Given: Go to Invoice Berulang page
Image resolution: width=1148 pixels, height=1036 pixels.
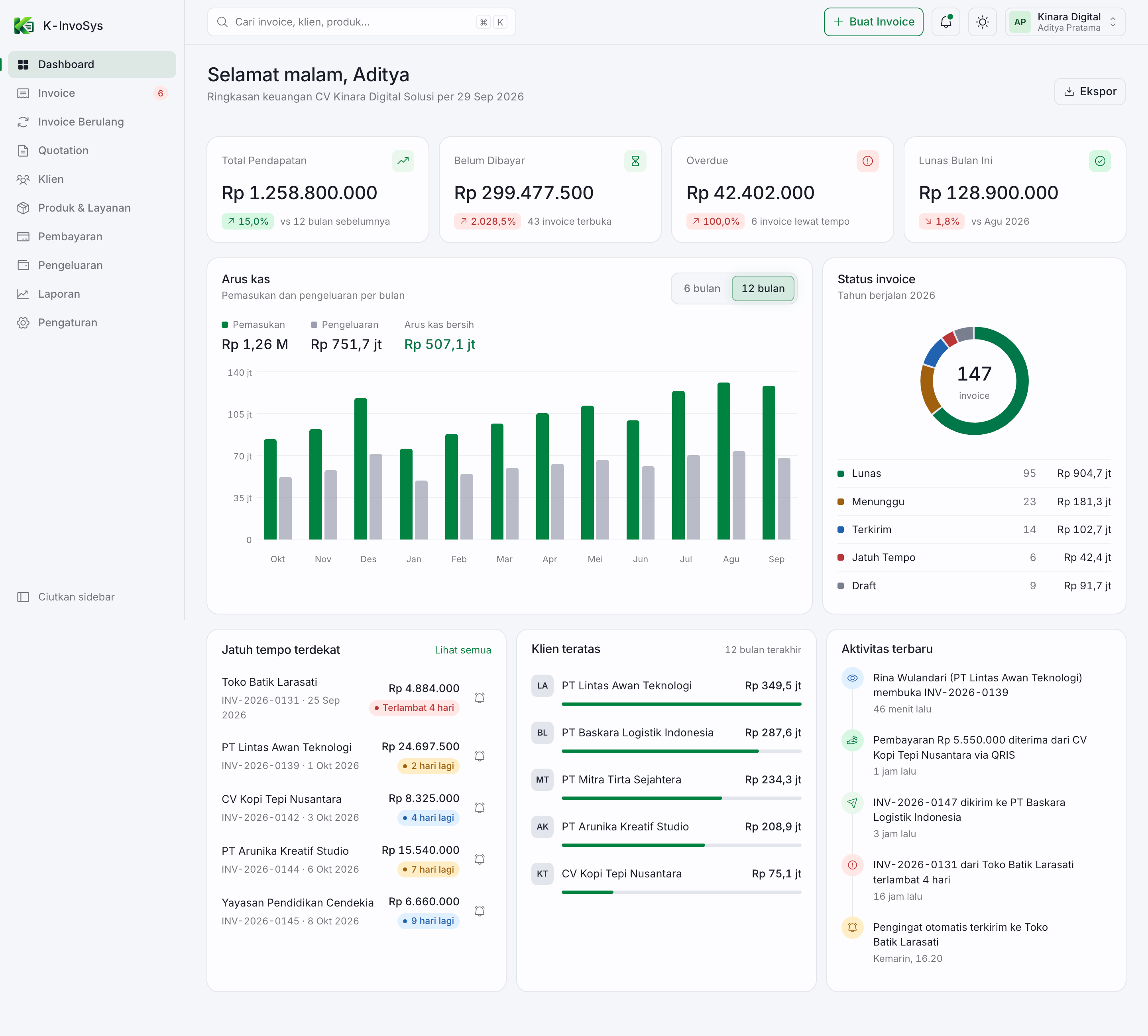Looking at the screenshot, I should coord(92,122).
